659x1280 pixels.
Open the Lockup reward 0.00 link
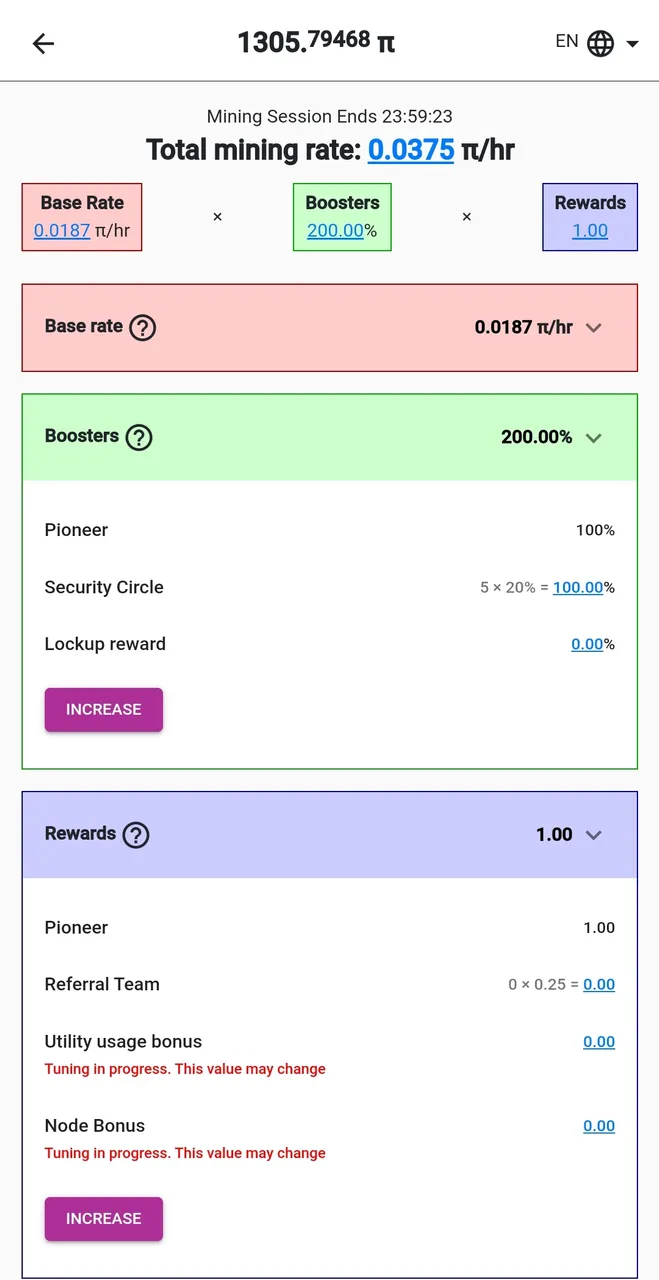pyautogui.click(x=587, y=644)
